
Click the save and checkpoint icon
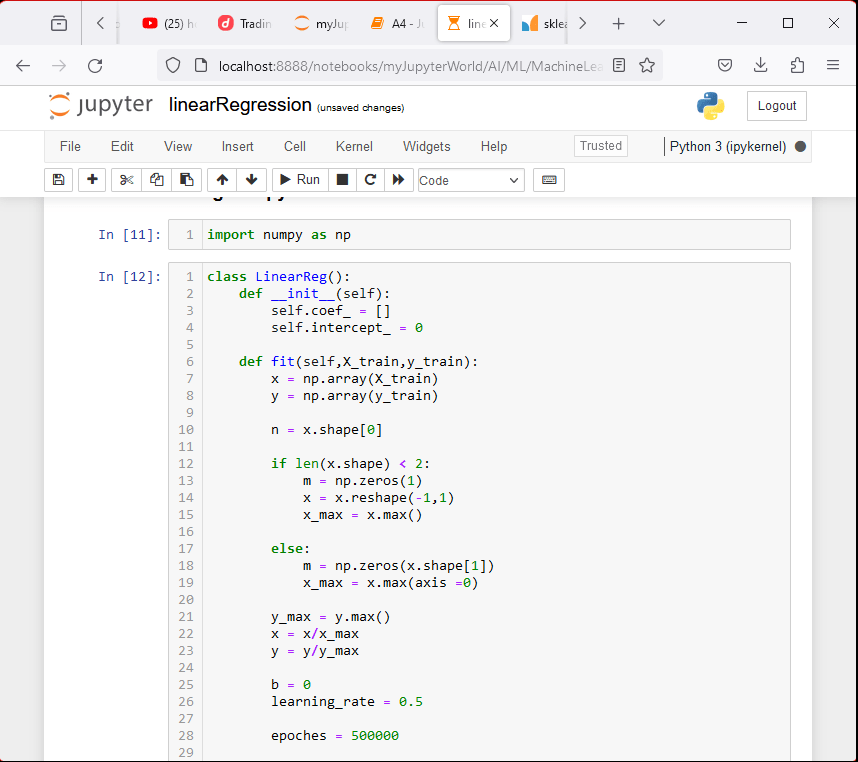(58, 180)
